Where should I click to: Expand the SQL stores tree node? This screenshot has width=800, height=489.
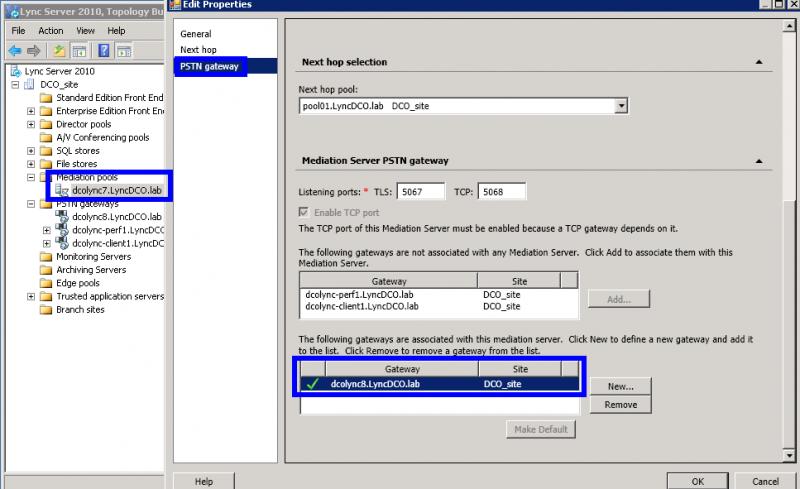(x=31, y=151)
